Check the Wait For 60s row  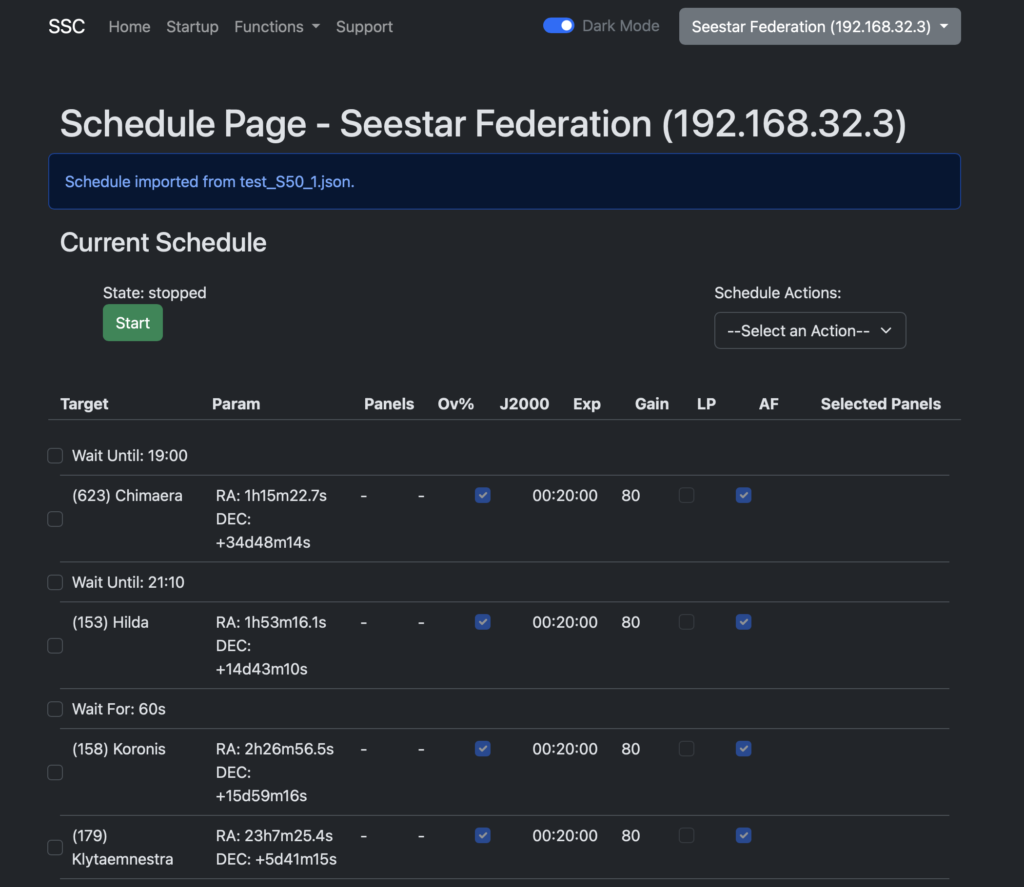55,710
